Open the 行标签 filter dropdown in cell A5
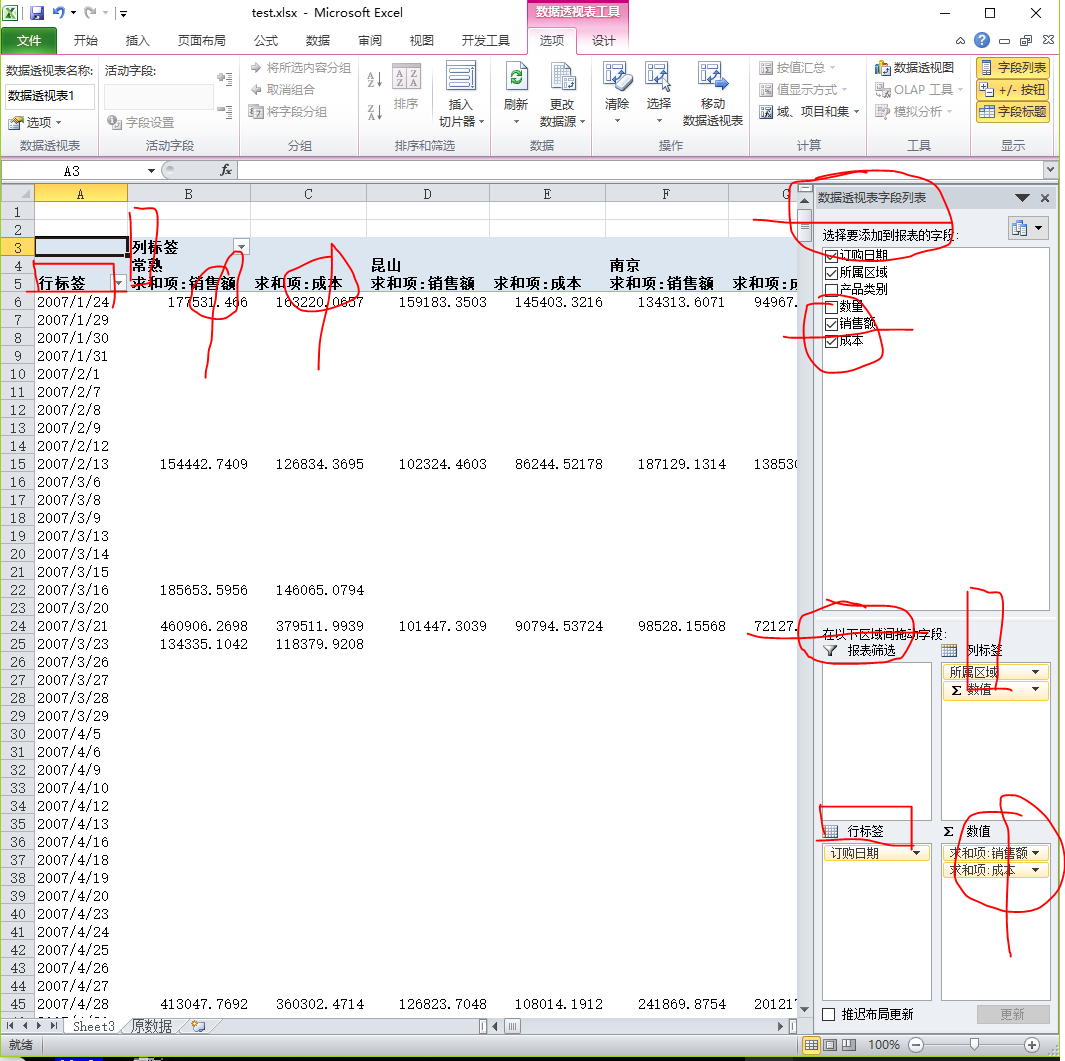Viewport: 1065px width, 1061px height. (118, 283)
